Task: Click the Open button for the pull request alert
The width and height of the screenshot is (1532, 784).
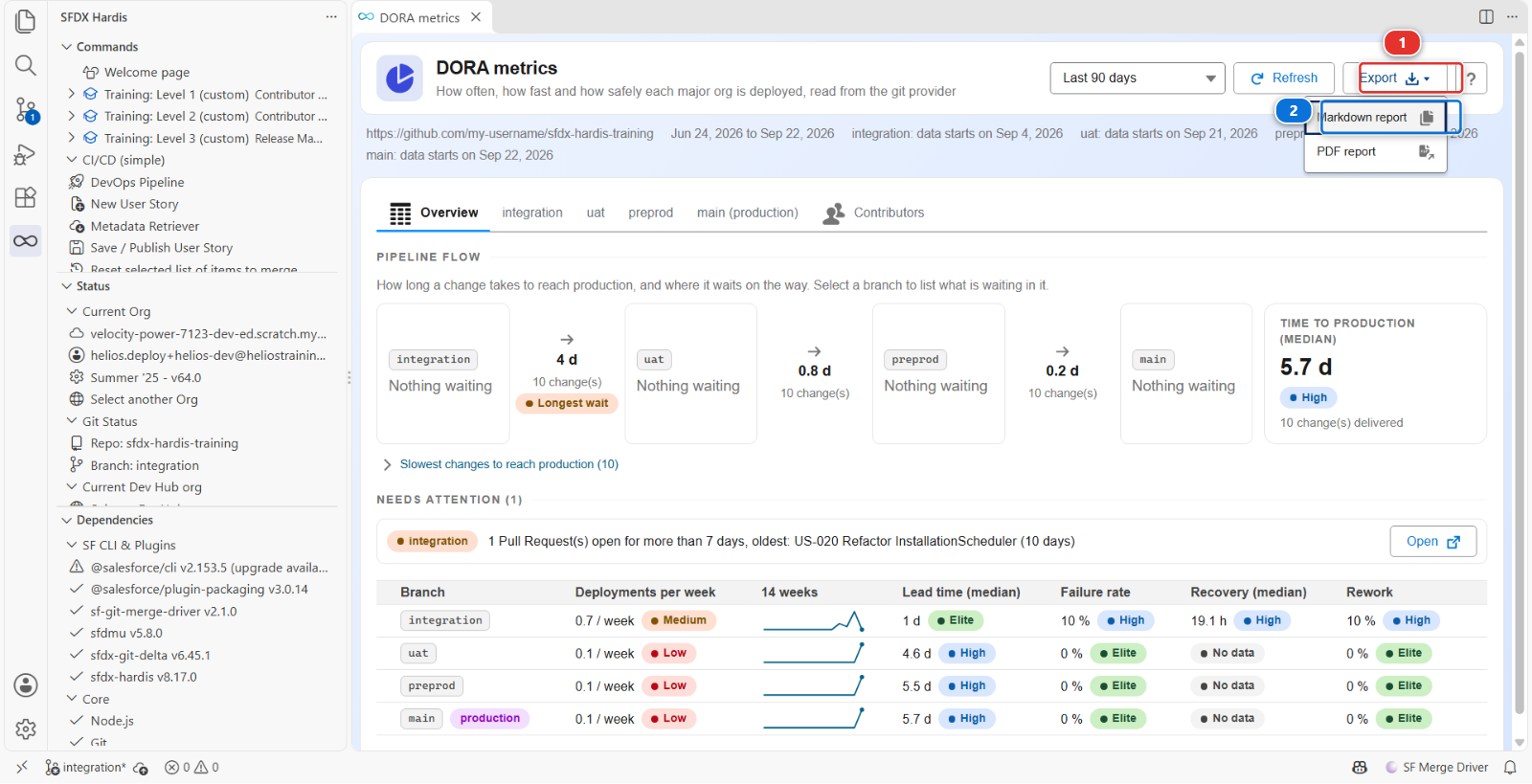Action: 1433,542
